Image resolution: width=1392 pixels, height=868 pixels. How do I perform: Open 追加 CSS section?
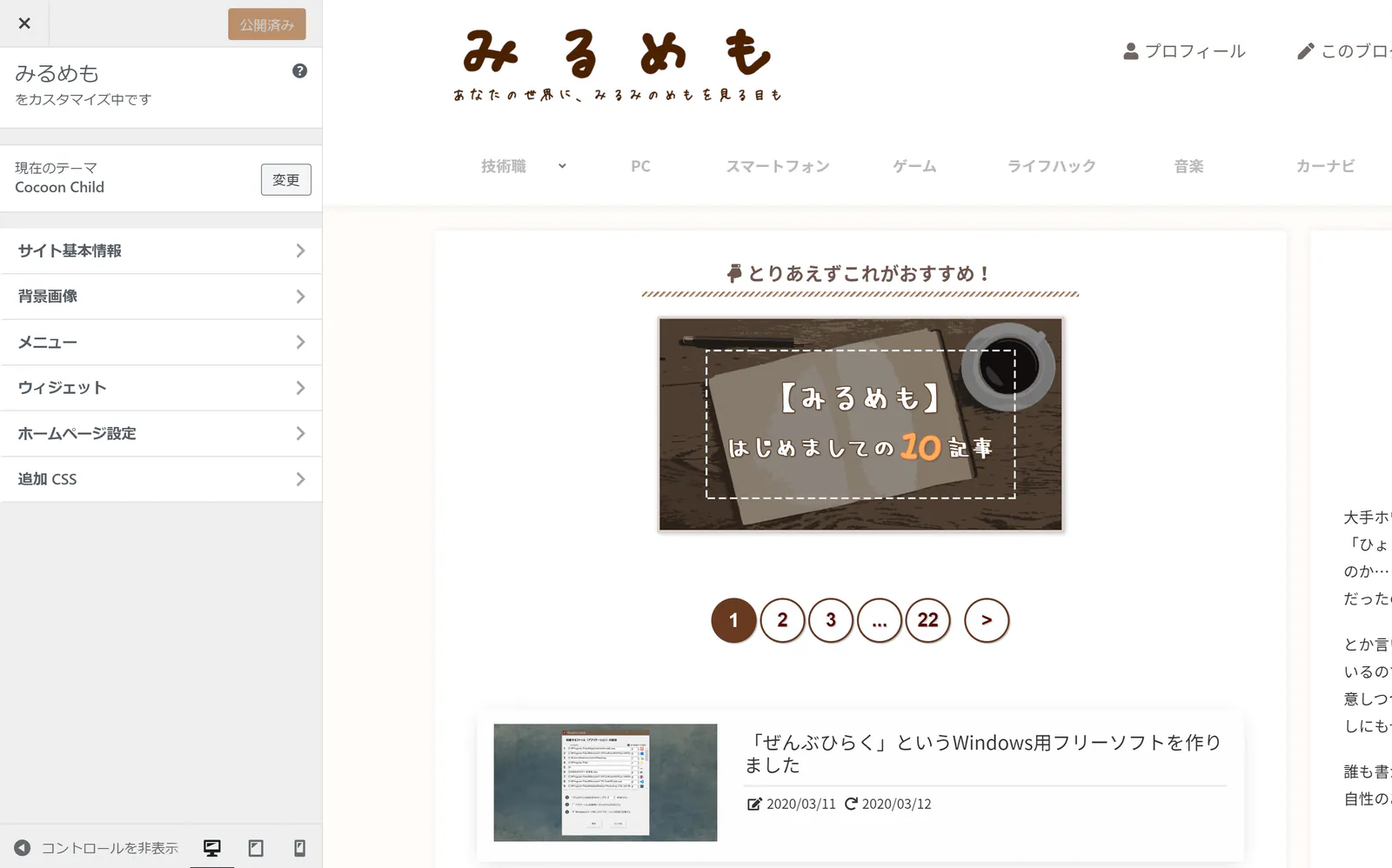161,479
